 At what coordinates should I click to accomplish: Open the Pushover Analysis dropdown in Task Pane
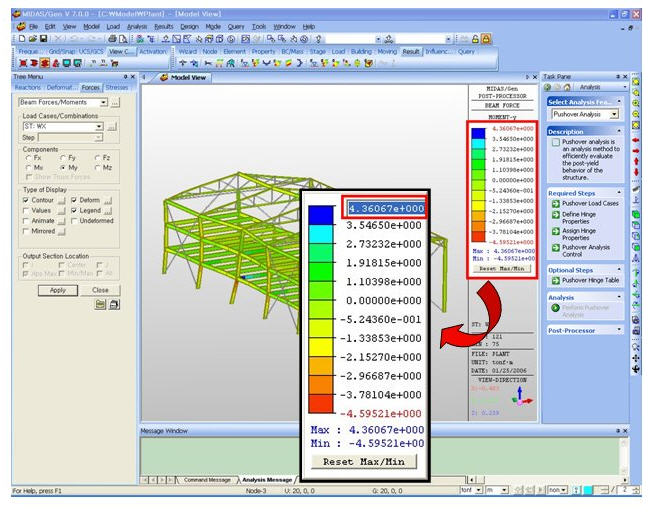(614, 114)
